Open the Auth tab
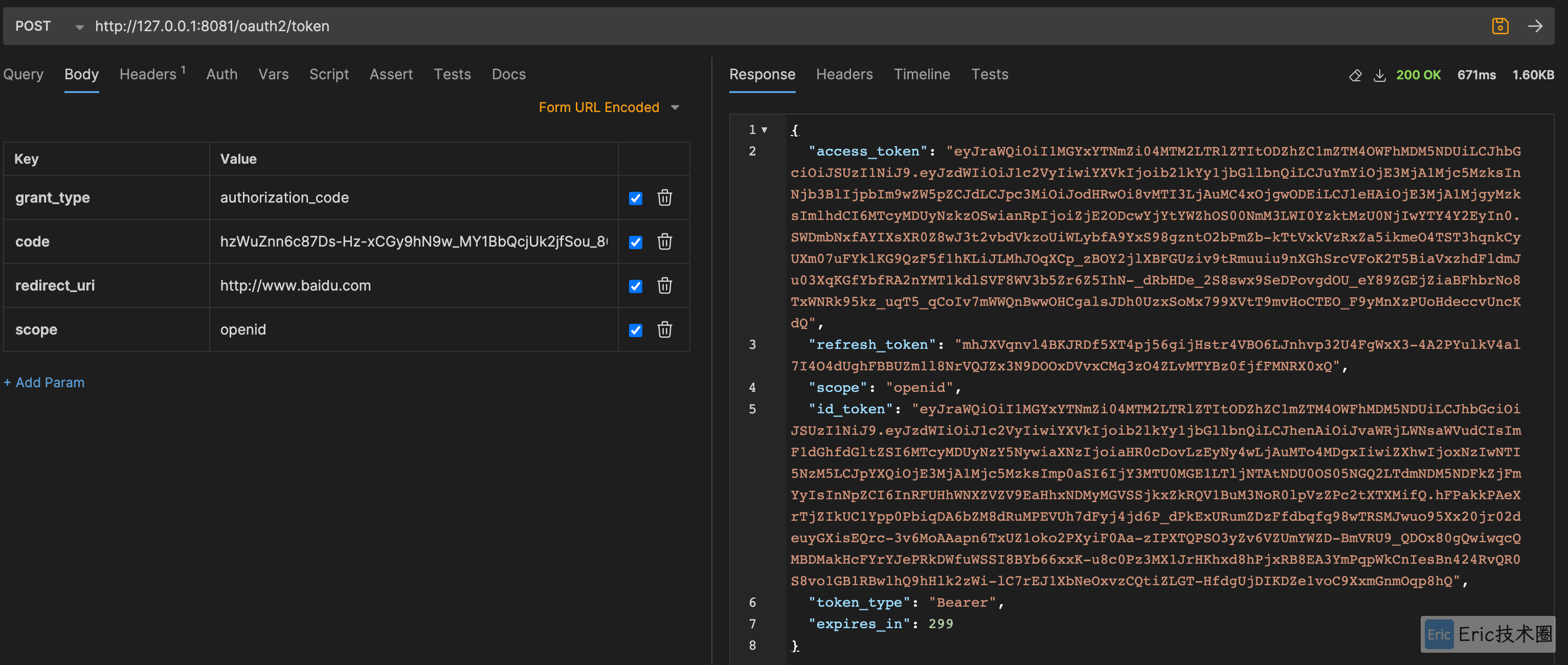This screenshot has height=665, width=1568. (221, 74)
